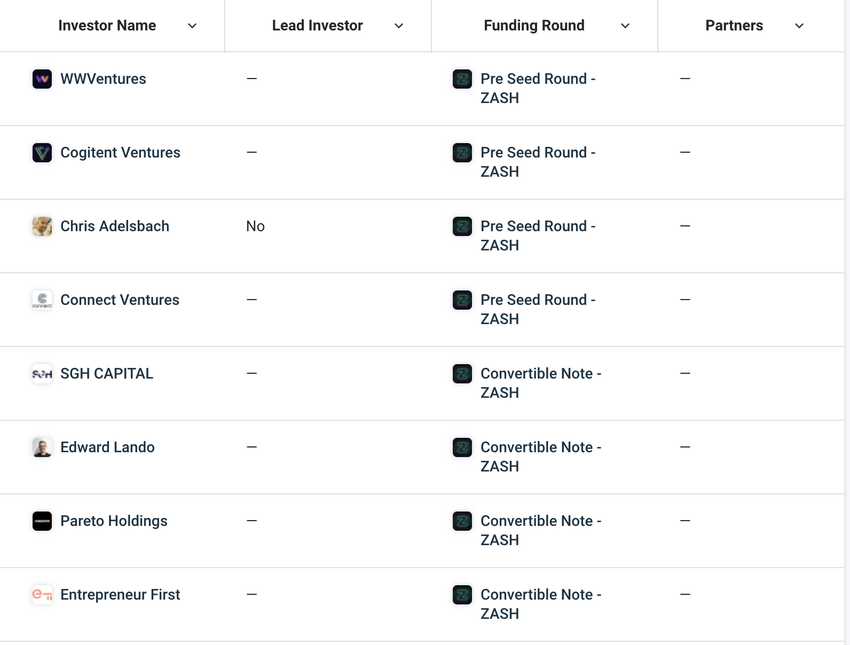Click the ZASH icon in SGH CAPITAL row

pos(462,374)
